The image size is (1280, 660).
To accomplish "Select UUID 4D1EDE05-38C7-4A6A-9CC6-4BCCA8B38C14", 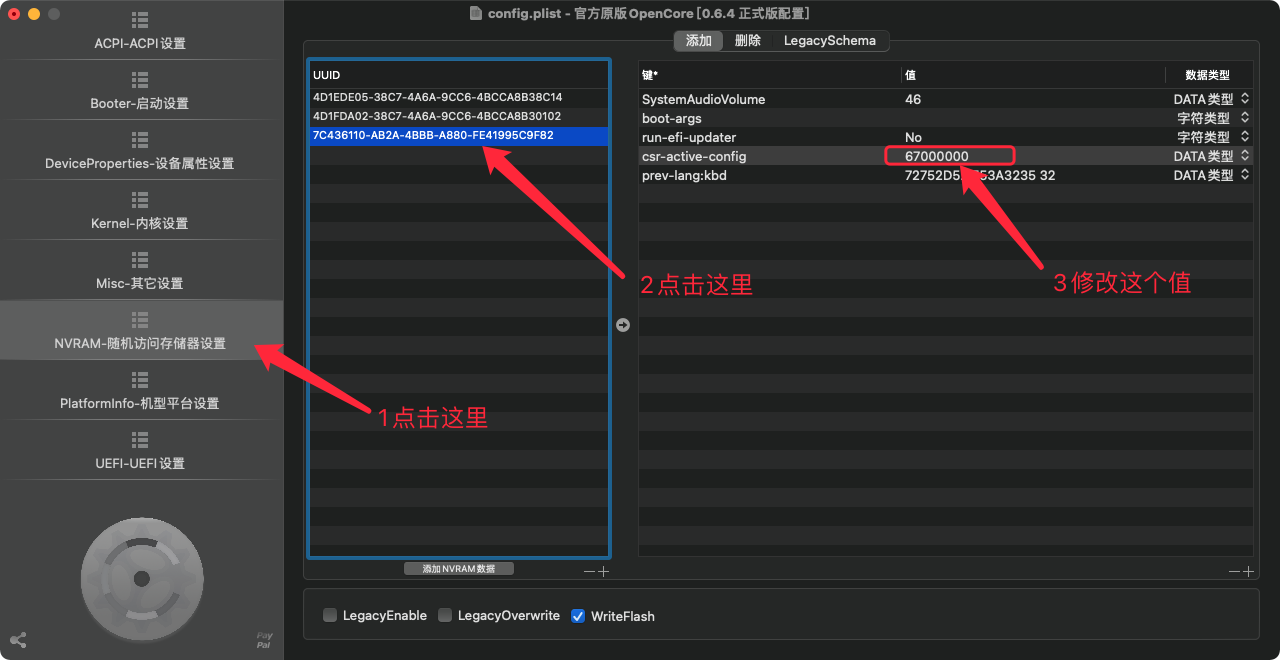I will coord(459,98).
